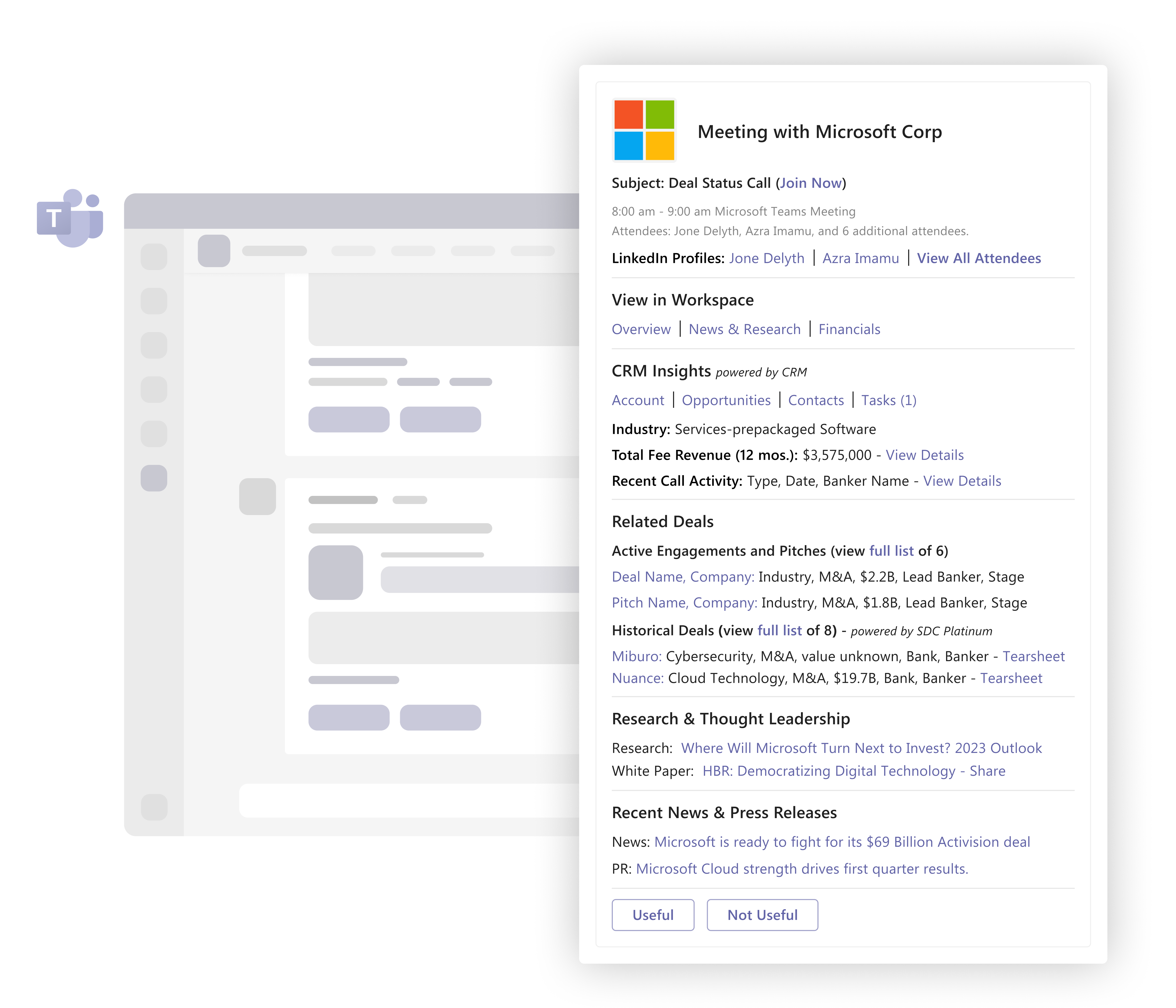Image resolution: width=1176 pixels, height=1008 pixels.
Task: Open the Tearsheet for Nuance
Action: click(1011, 678)
